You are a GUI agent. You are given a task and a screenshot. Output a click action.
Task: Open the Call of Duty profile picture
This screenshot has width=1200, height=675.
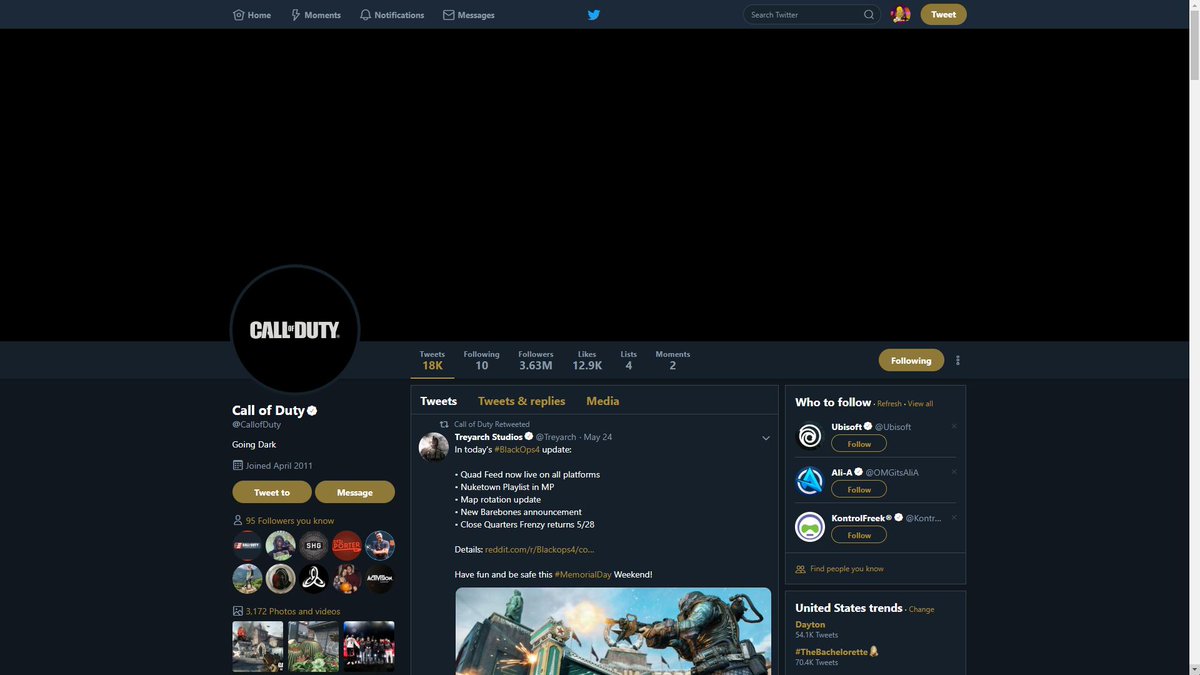(x=295, y=329)
